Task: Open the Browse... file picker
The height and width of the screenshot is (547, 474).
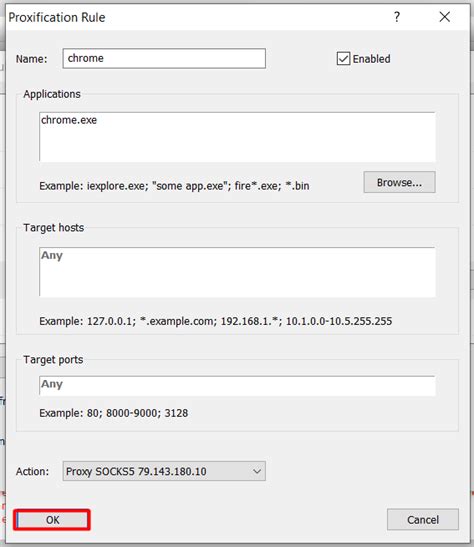Action: pyautogui.click(x=399, y=182)
